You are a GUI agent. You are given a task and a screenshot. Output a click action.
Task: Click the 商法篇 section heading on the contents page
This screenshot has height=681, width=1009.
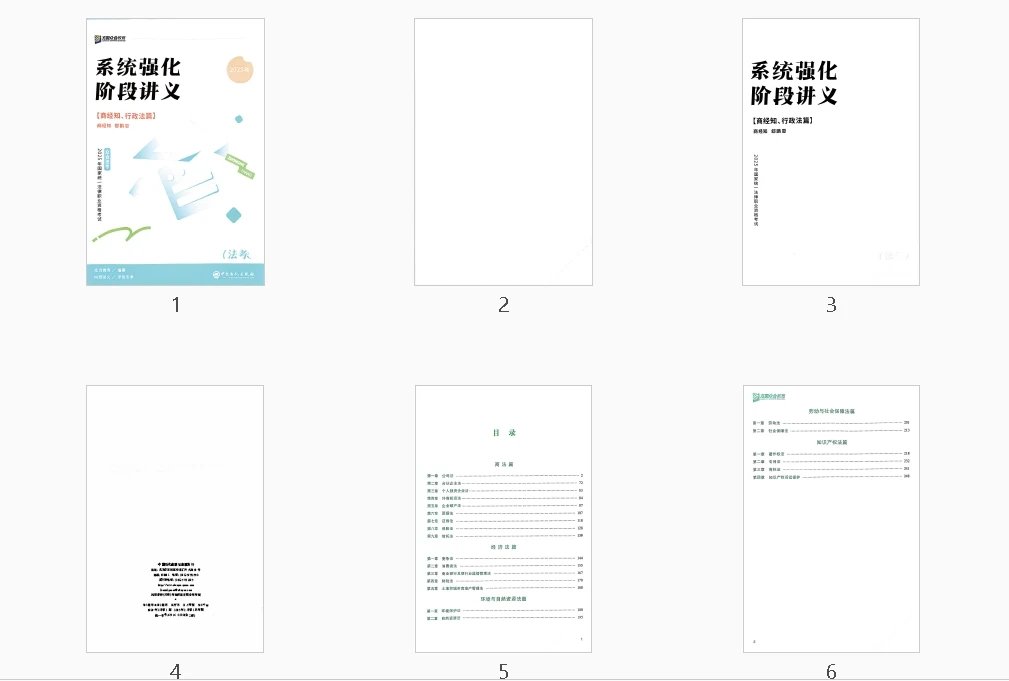(503, 463)
